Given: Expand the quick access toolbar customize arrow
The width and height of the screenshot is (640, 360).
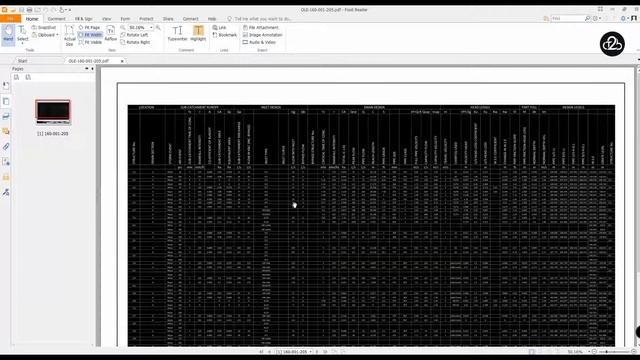Looking at the screenshot, I should (x=70, y=10).
